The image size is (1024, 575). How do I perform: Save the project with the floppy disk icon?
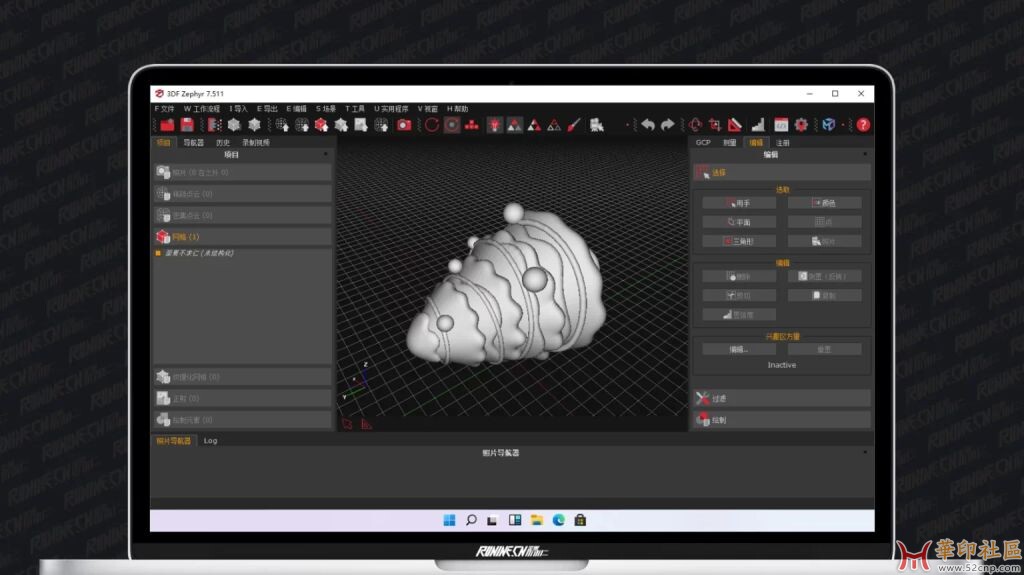click(x=187, y=125)
